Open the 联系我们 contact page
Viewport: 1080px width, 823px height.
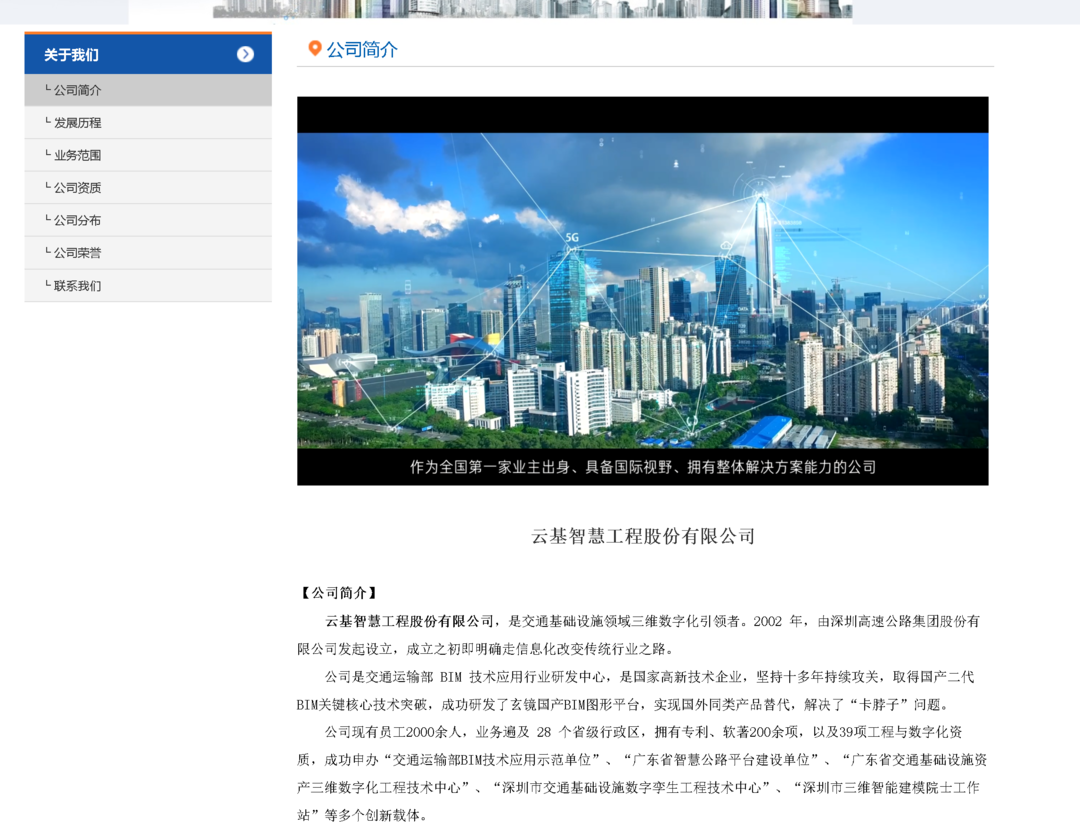(x=77, y=286)
